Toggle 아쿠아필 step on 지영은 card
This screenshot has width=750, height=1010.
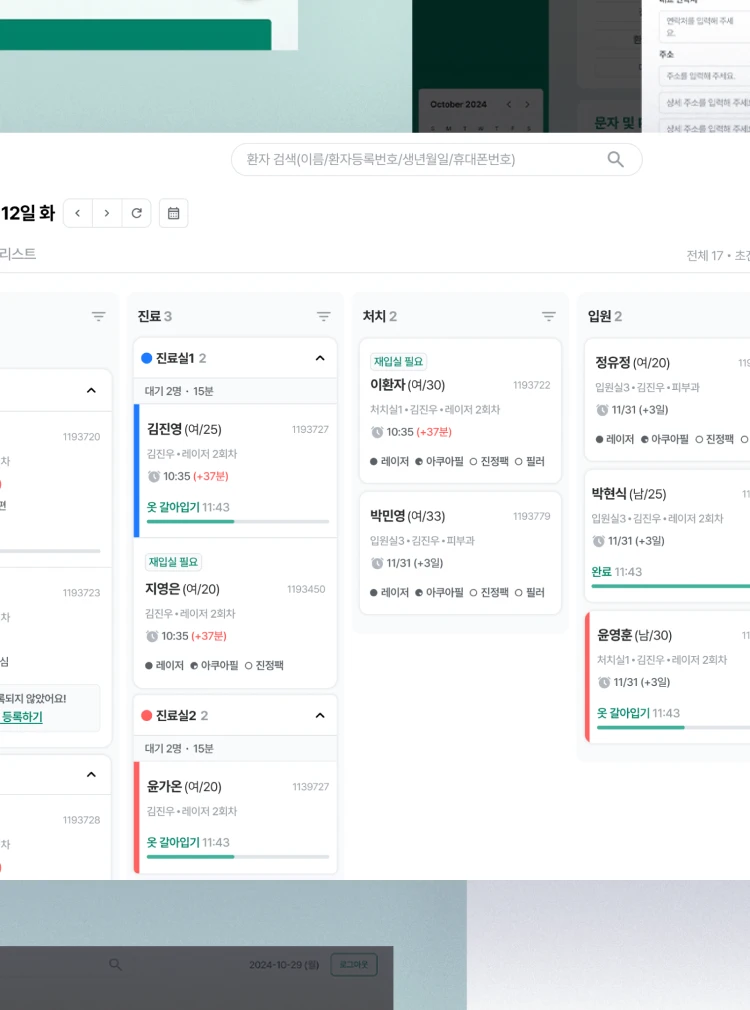pyautogui.click(x=214, y=665)
